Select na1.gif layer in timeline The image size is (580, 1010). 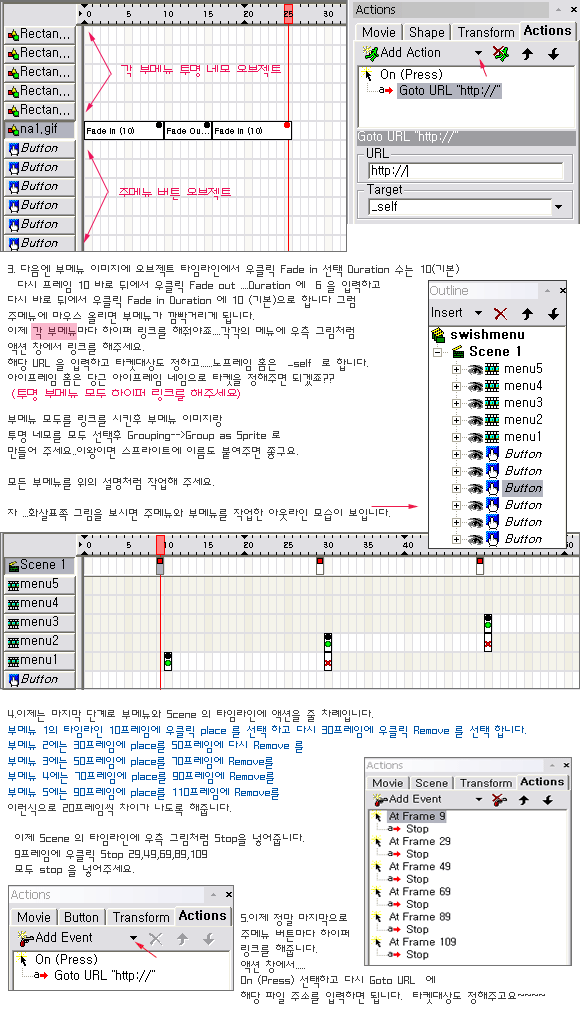coord(40,129)
